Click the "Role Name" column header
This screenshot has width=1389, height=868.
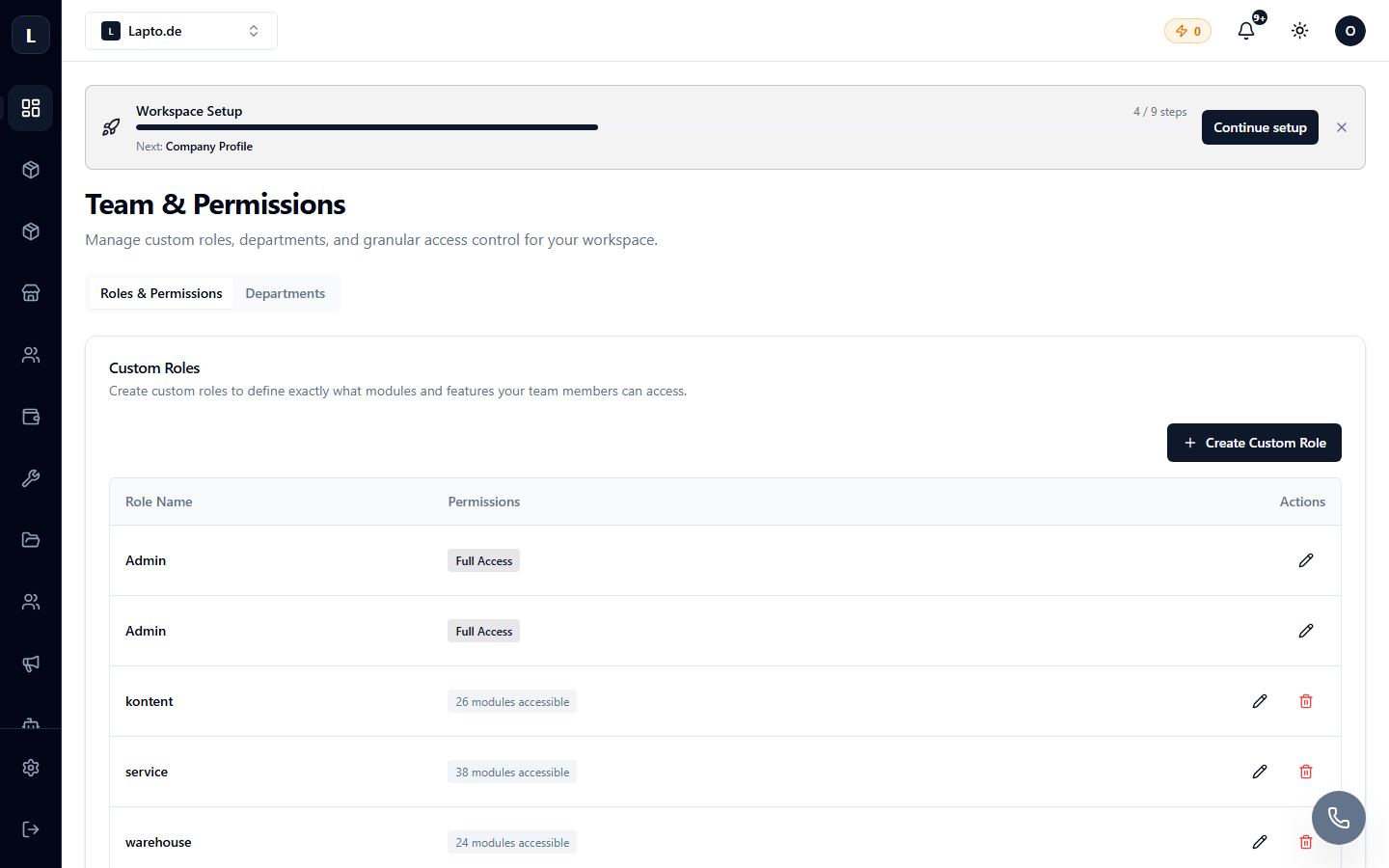(159, 502)
